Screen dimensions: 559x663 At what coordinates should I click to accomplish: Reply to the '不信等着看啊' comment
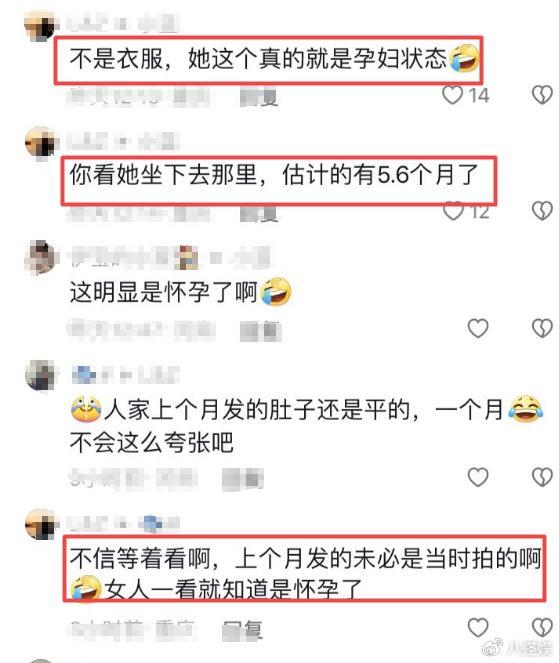pyautogui.click(x=243, y=630)
